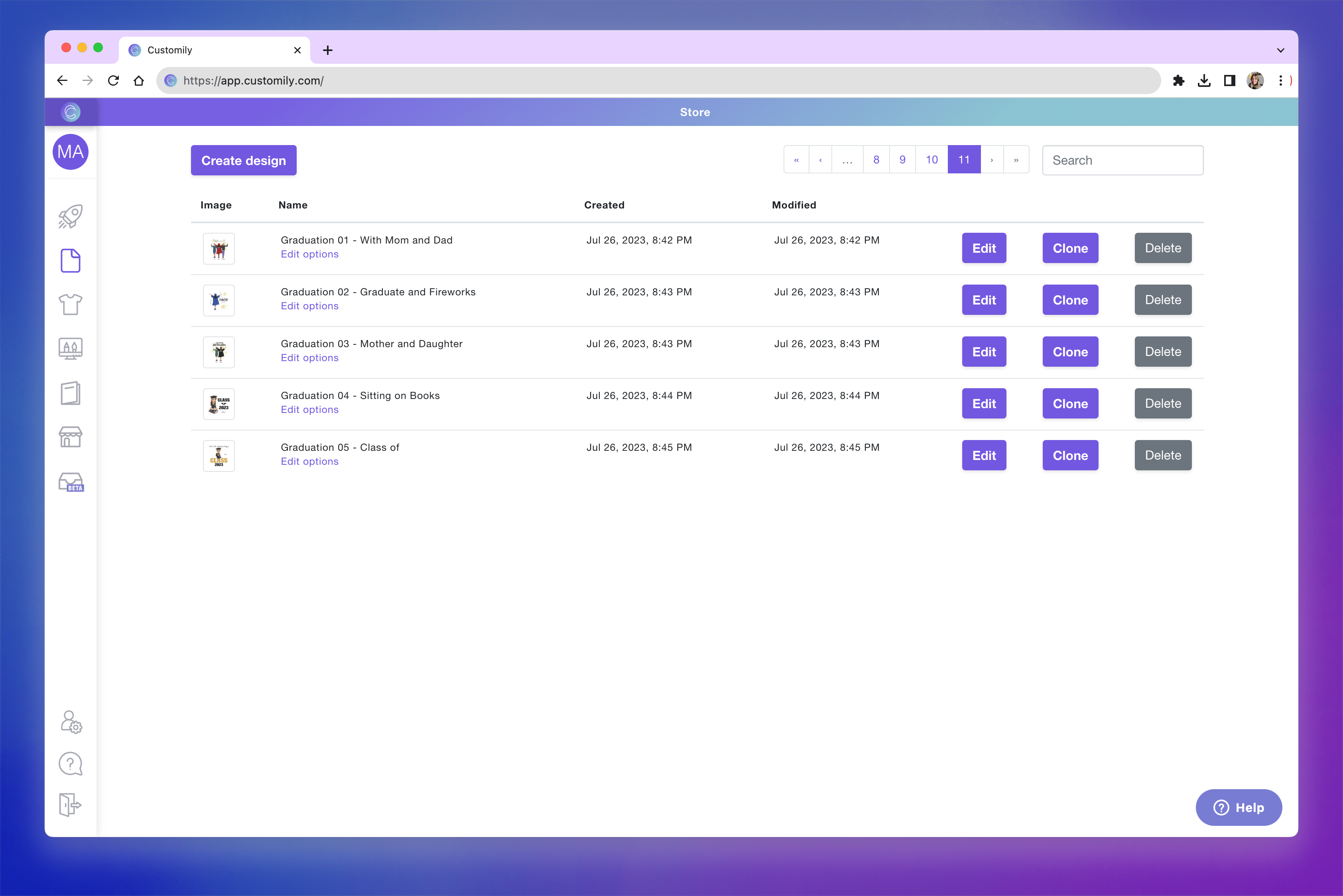This screenshot has width=1343, height=896.
Task: Click the Create design button
Action: (x=244, y=161)
